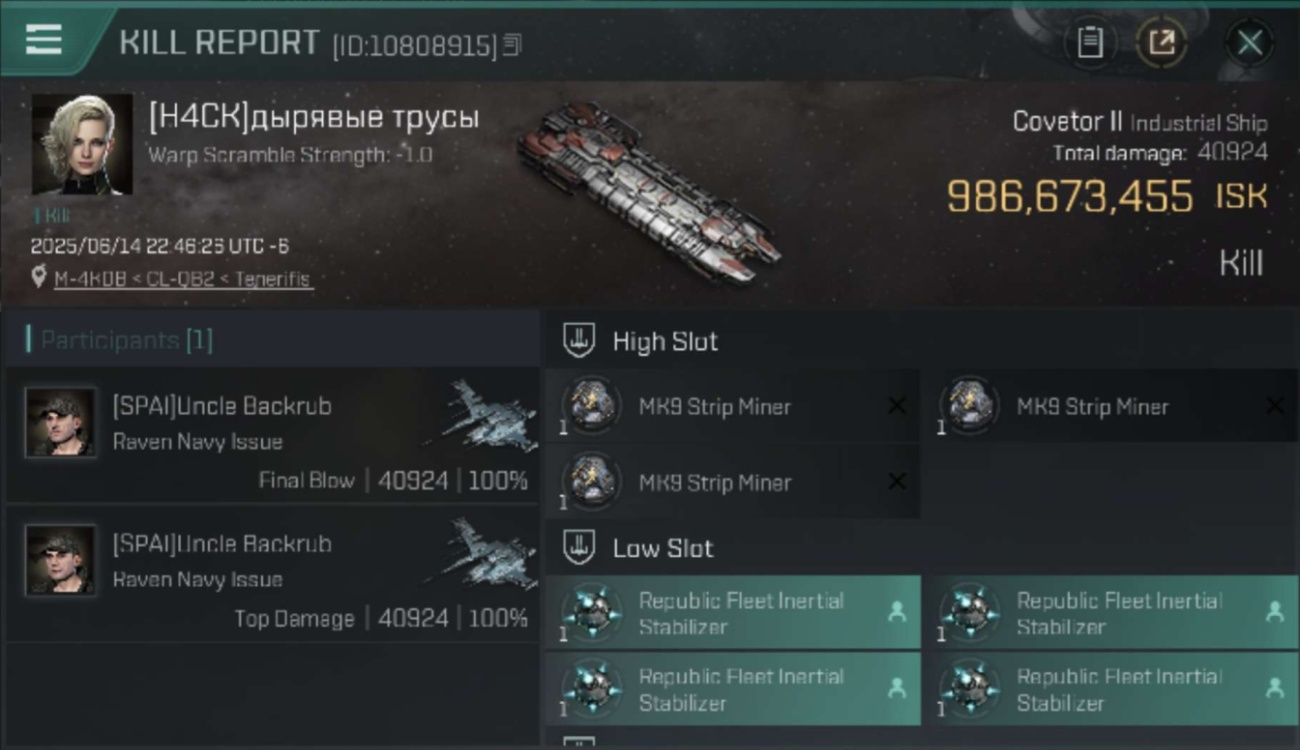Share kill report via export icon
This screenshot has height=750, width=1300.
point(1161,43)
